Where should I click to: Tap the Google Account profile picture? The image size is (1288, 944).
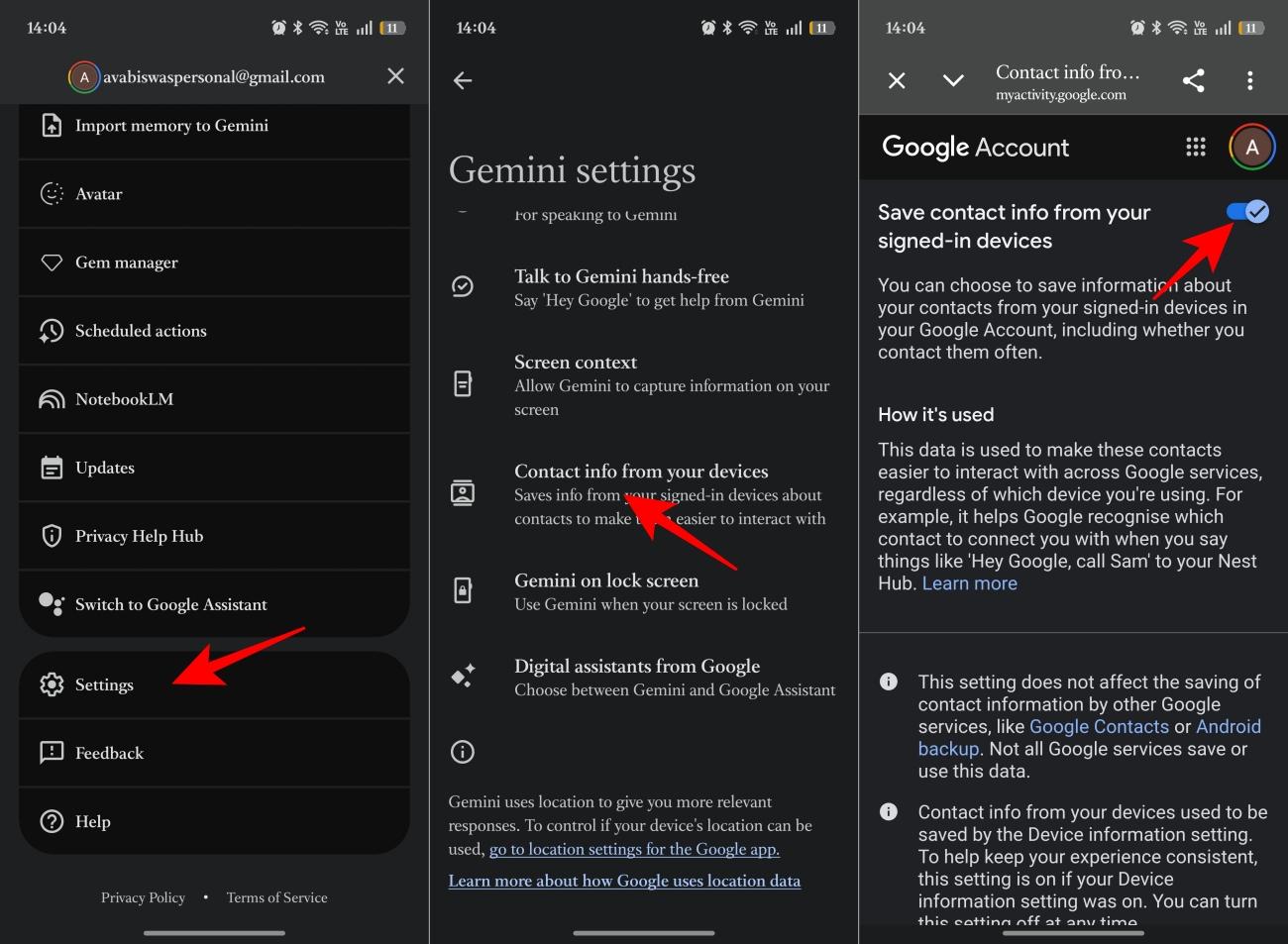[x=1252, y=147]
